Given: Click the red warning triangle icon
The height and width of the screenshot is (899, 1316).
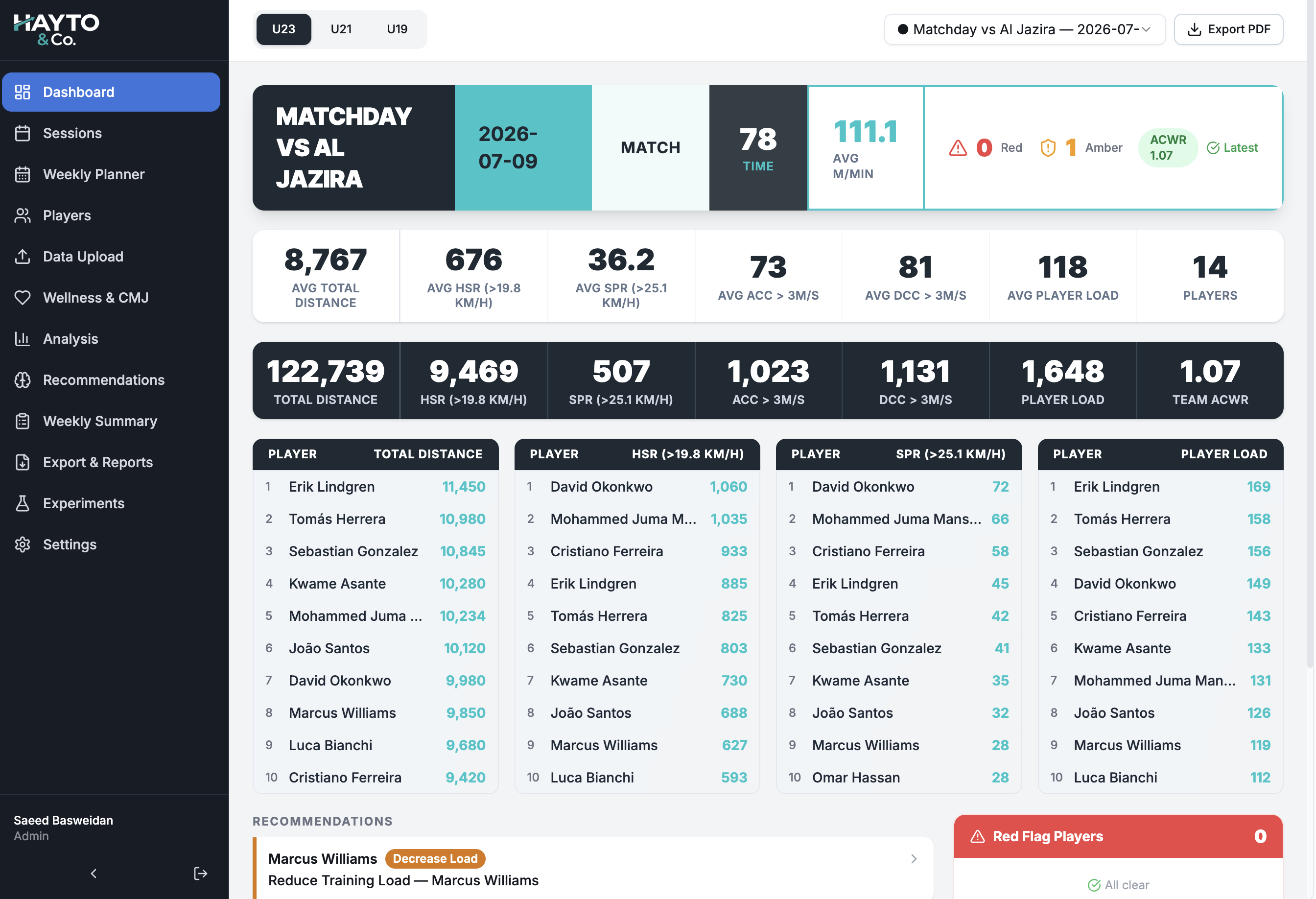Looking at the screenshot, I should (958, 148).
